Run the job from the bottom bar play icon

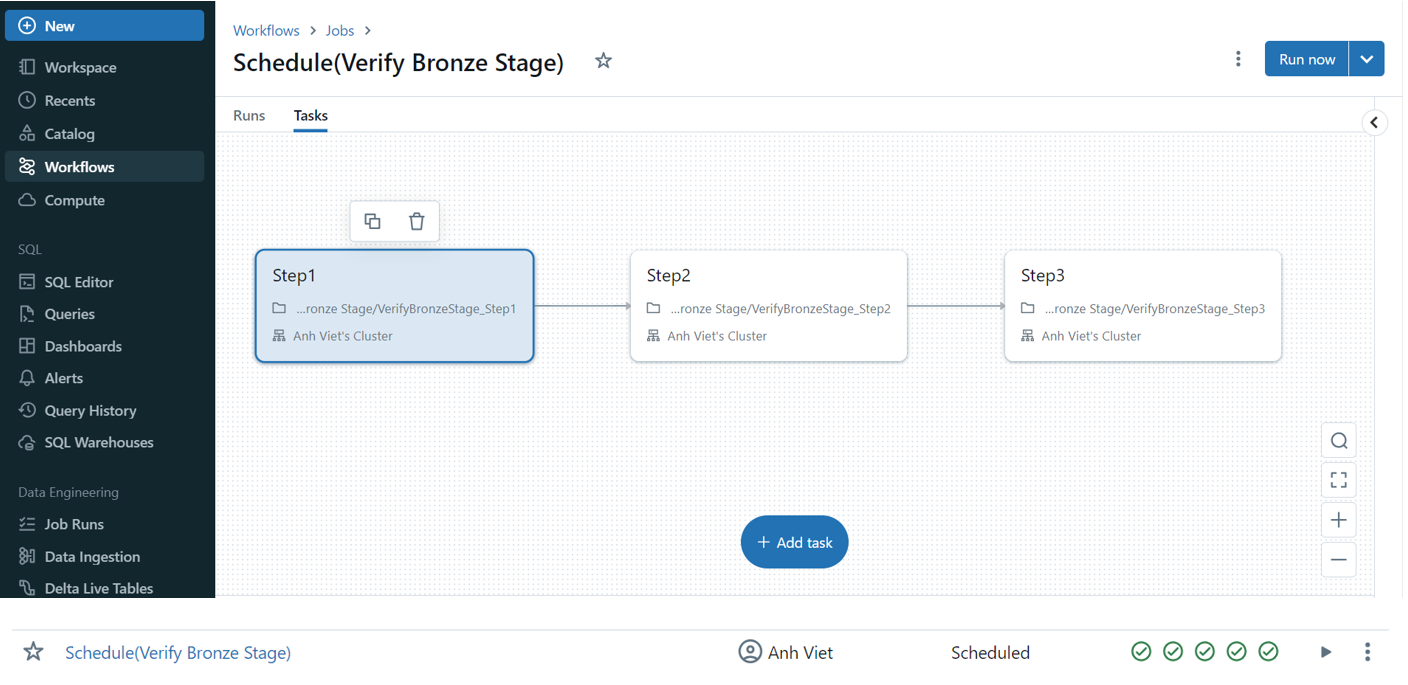[x=1326, y=651]
